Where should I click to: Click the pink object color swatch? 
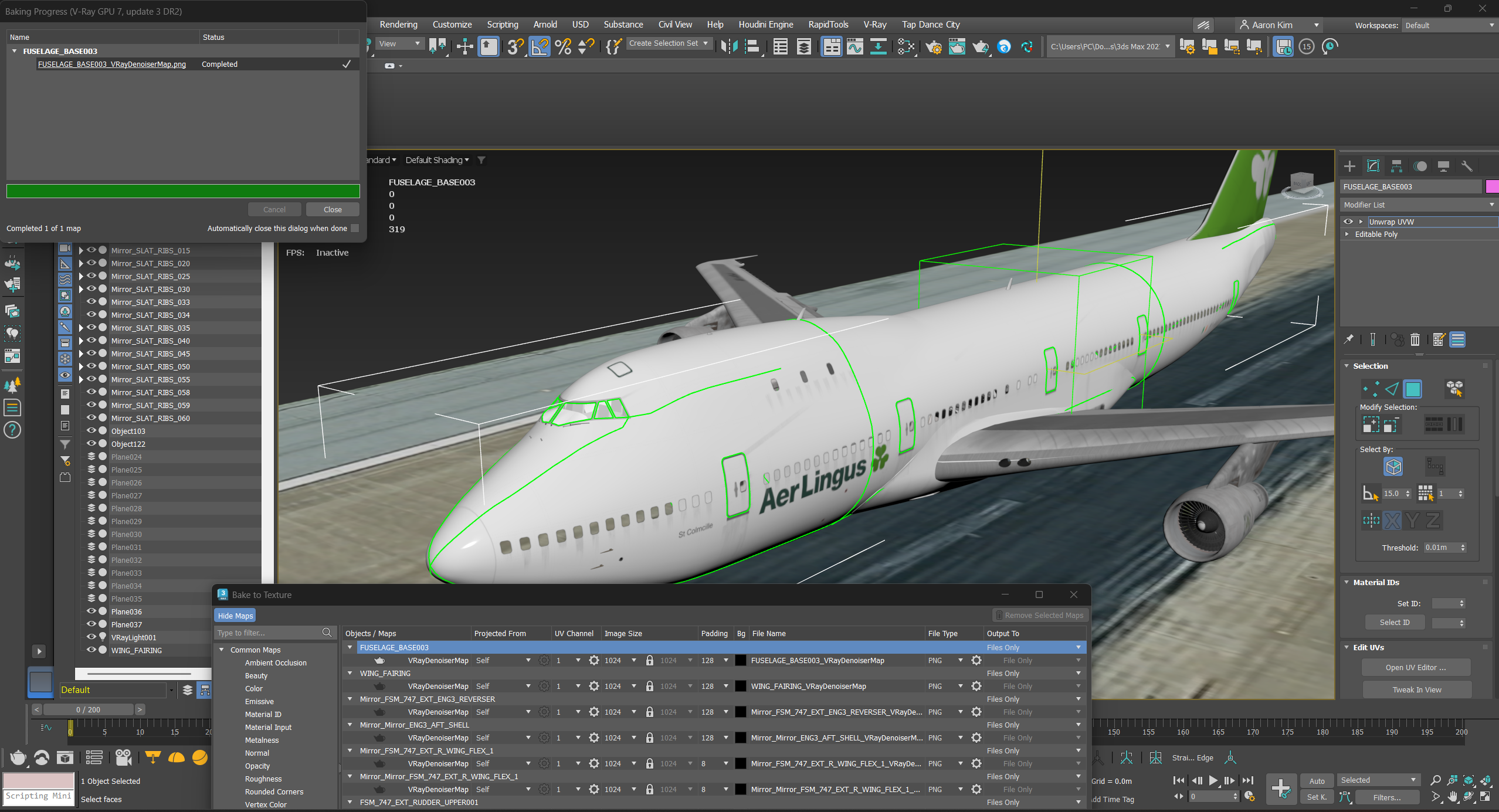tap(1493, 186)
